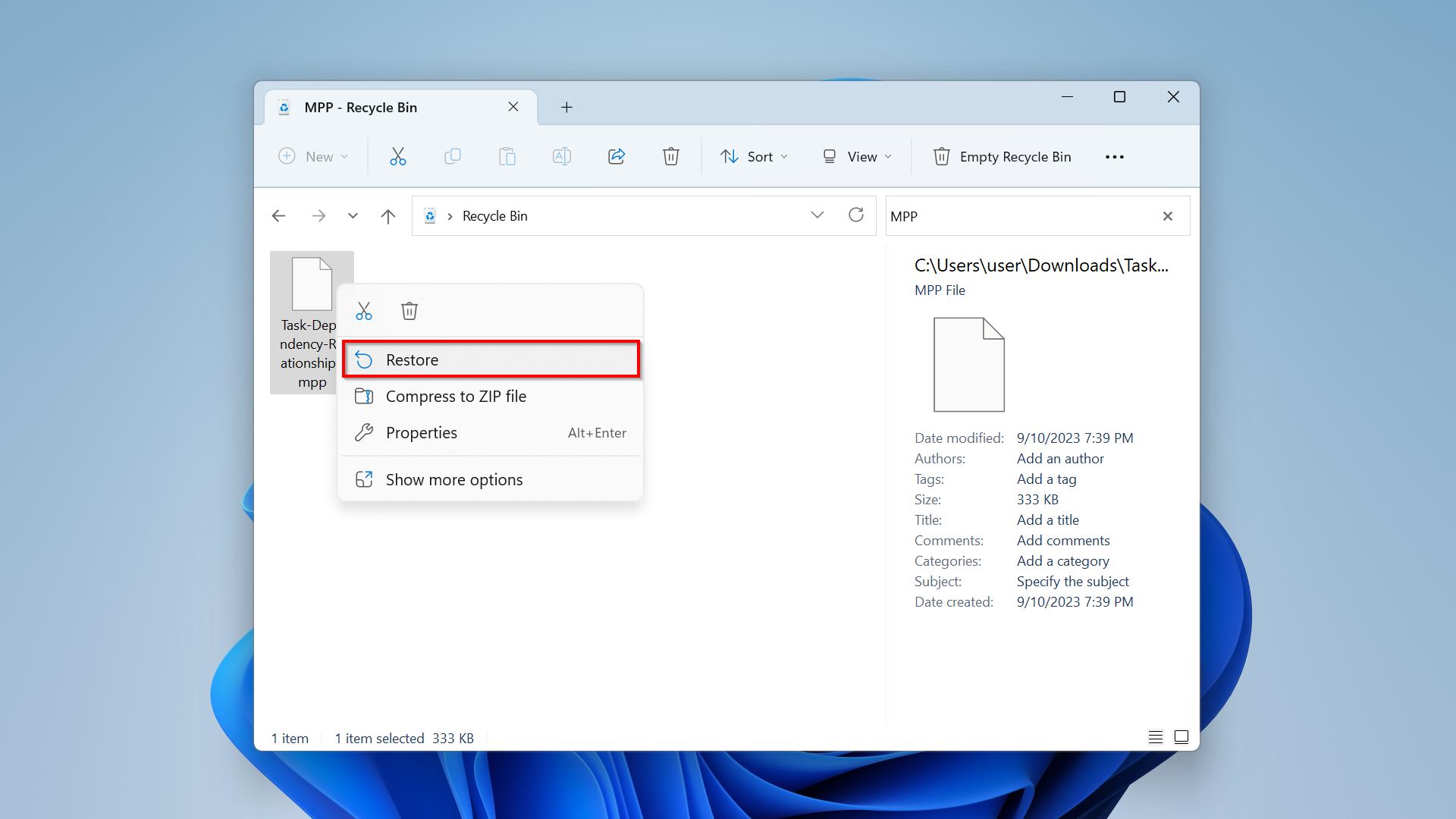Click New tab button in File Explorer

coord(566,106)
